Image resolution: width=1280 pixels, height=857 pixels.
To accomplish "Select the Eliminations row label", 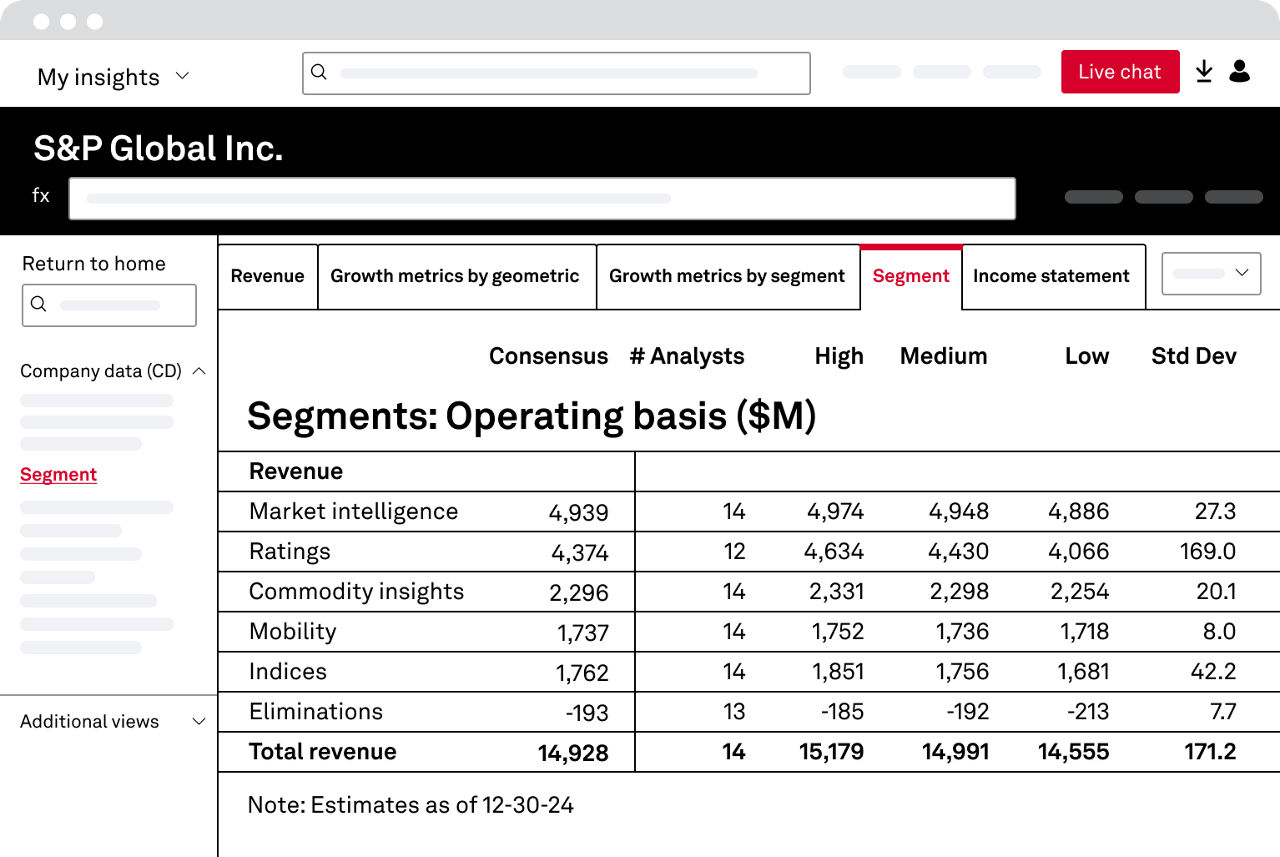I will pyautogui.click(x=316, y=711).
